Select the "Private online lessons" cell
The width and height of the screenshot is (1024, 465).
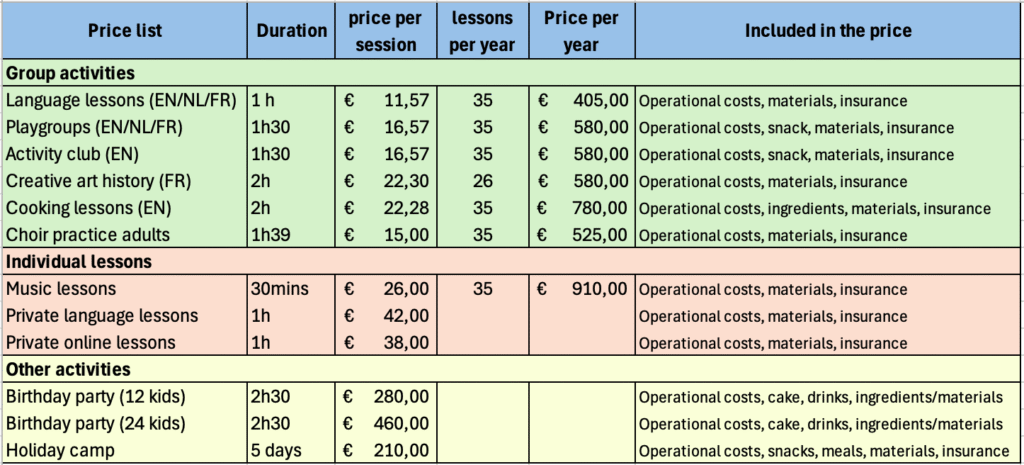tap(91, 342)
